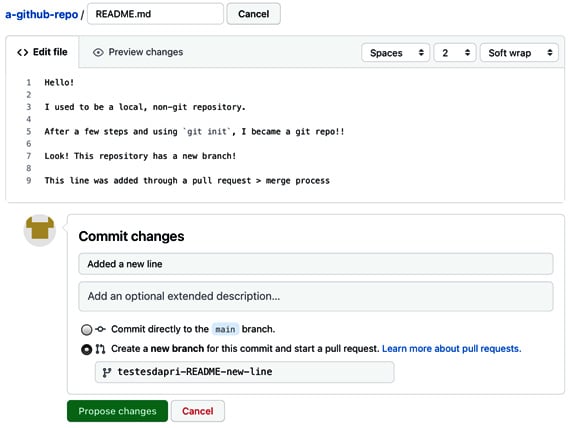The image size is (575, 428).
Task: Open the Spaces indent mode dropdown
Action: pyautogui.click(x=395, y=53)
